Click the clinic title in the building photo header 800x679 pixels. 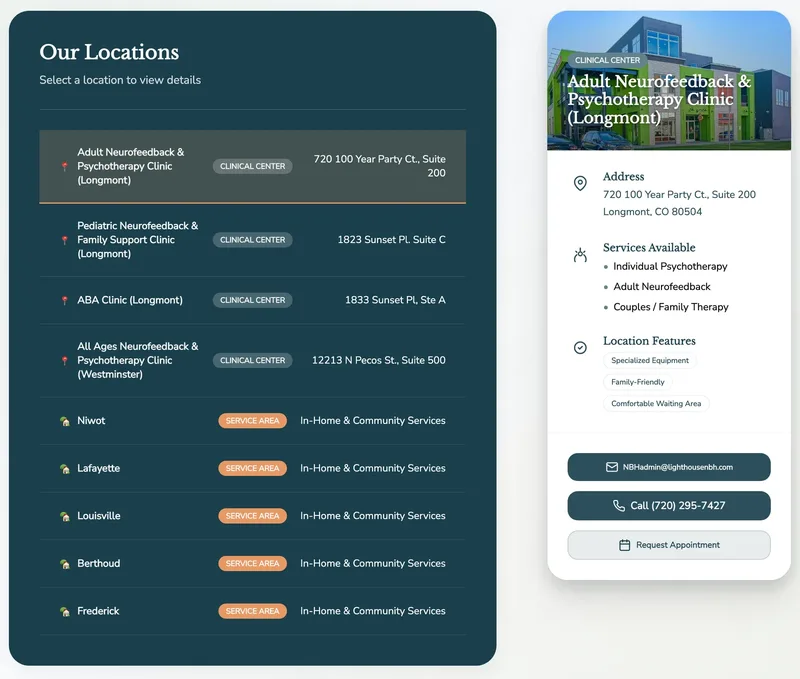click(x=659, y=99)
